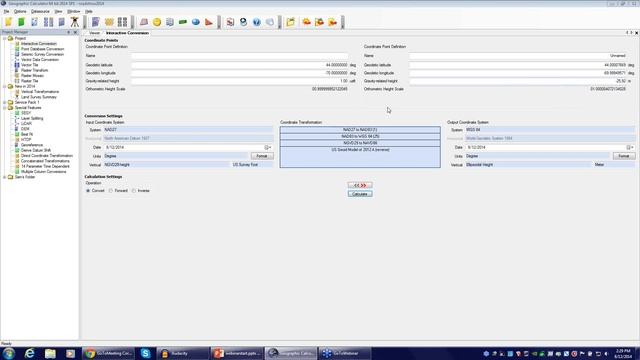
Task: Select the Forward operation radio button
Action: (x=111, y=191)
